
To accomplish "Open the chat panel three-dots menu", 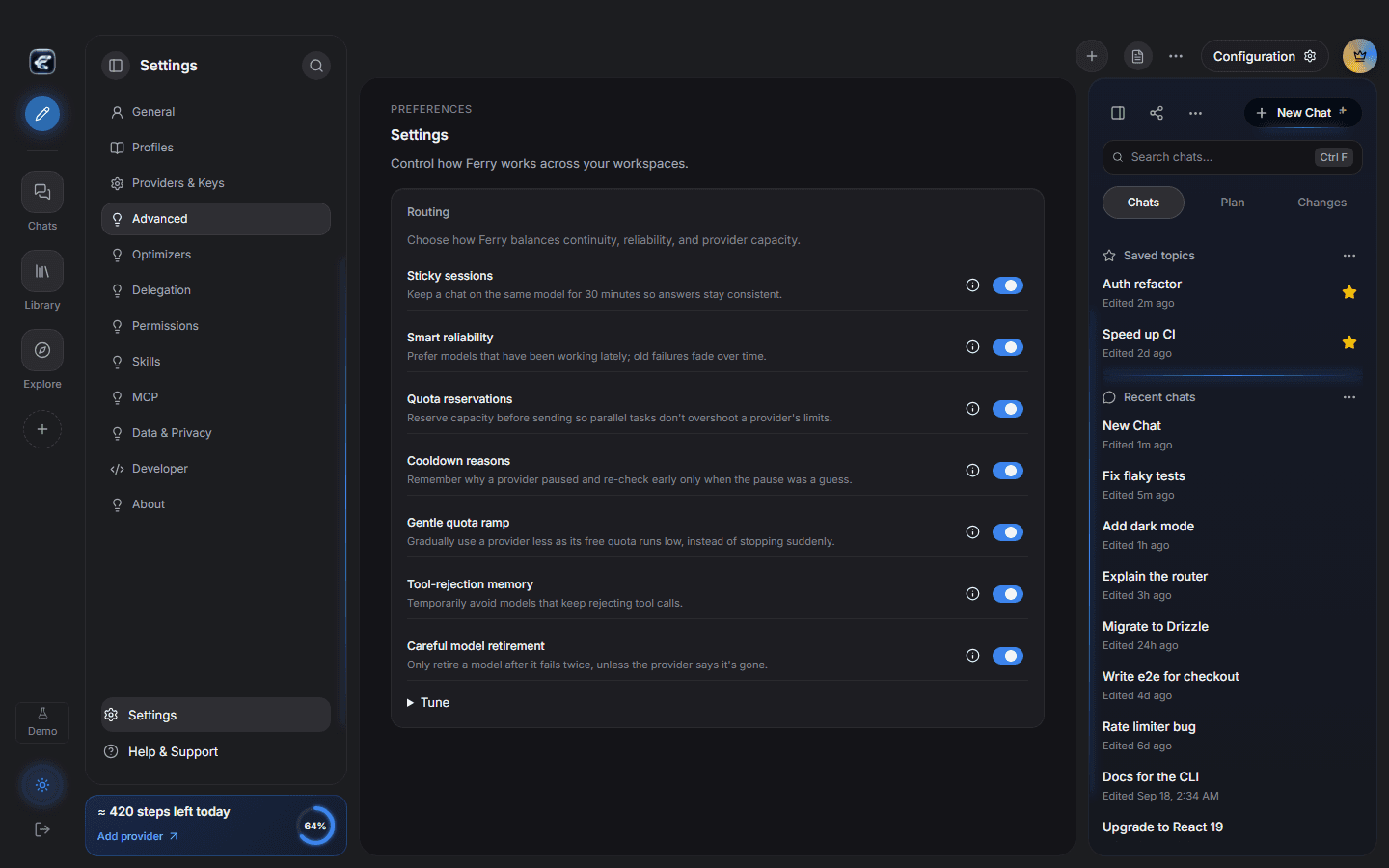I will pyautogui.click(x=1195, y=113).
